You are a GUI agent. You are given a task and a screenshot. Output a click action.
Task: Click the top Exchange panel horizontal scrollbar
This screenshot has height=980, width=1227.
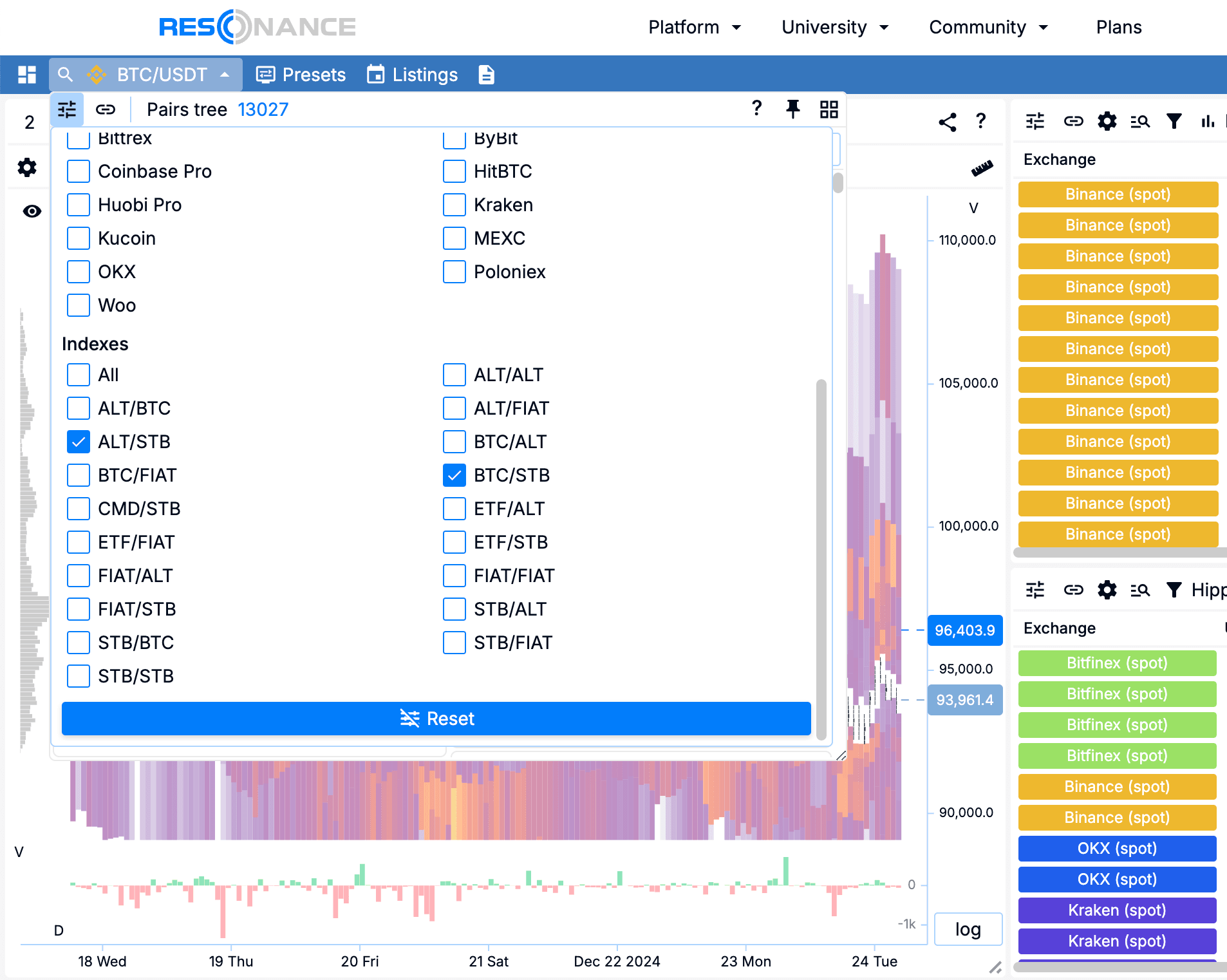1120,552
